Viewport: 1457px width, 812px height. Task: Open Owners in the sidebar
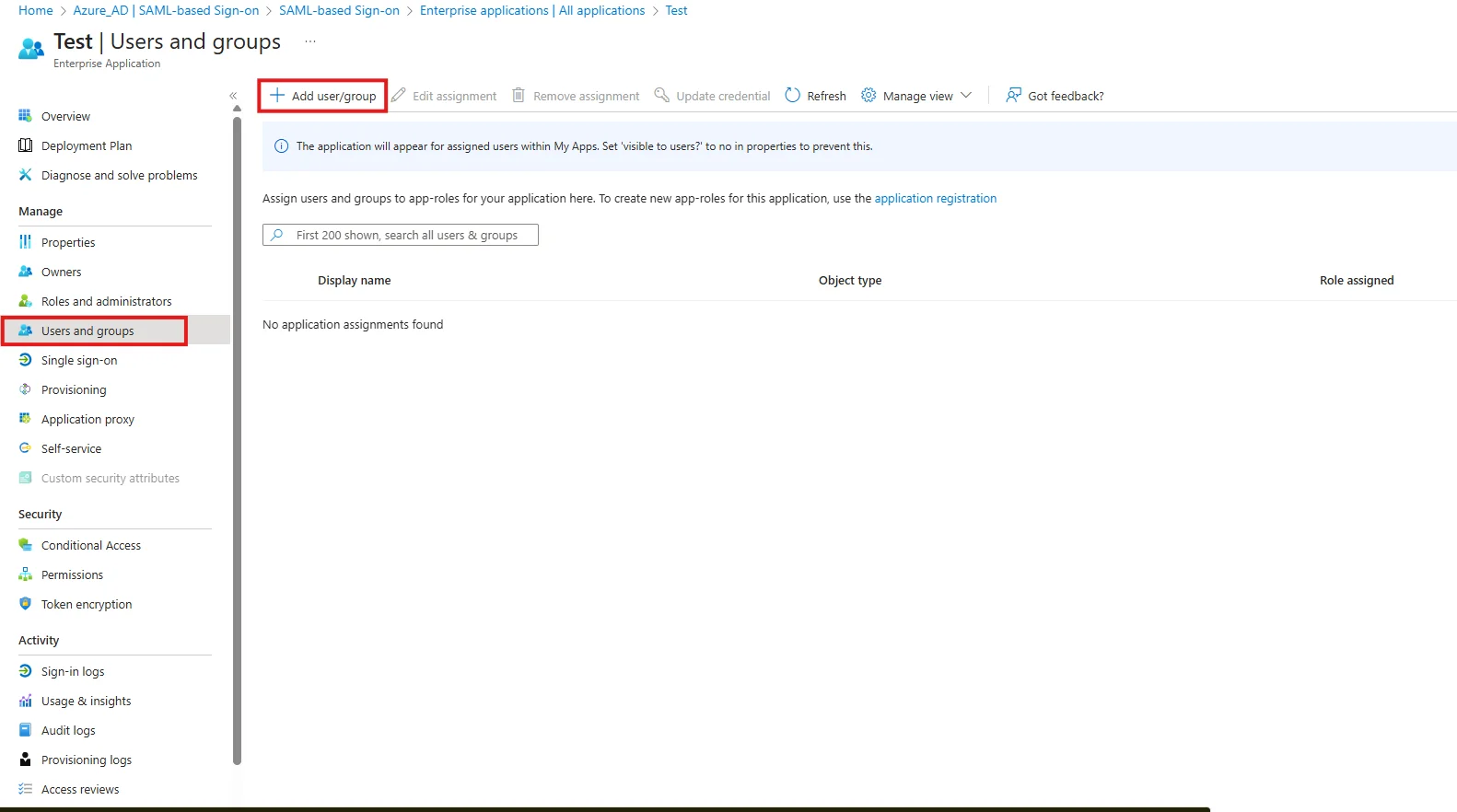pyautogui.click(x=61, y=272)
